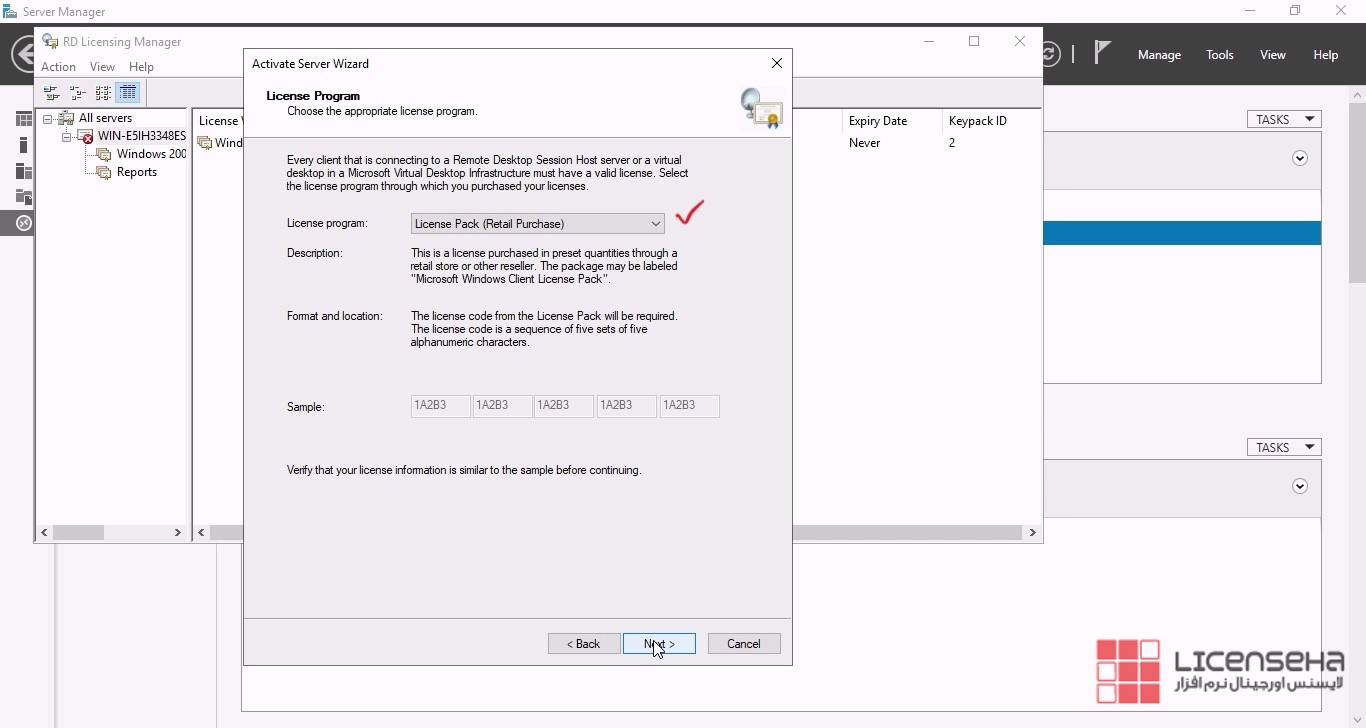
Task: Click the Back button in wizard
Action: (584, 644)
